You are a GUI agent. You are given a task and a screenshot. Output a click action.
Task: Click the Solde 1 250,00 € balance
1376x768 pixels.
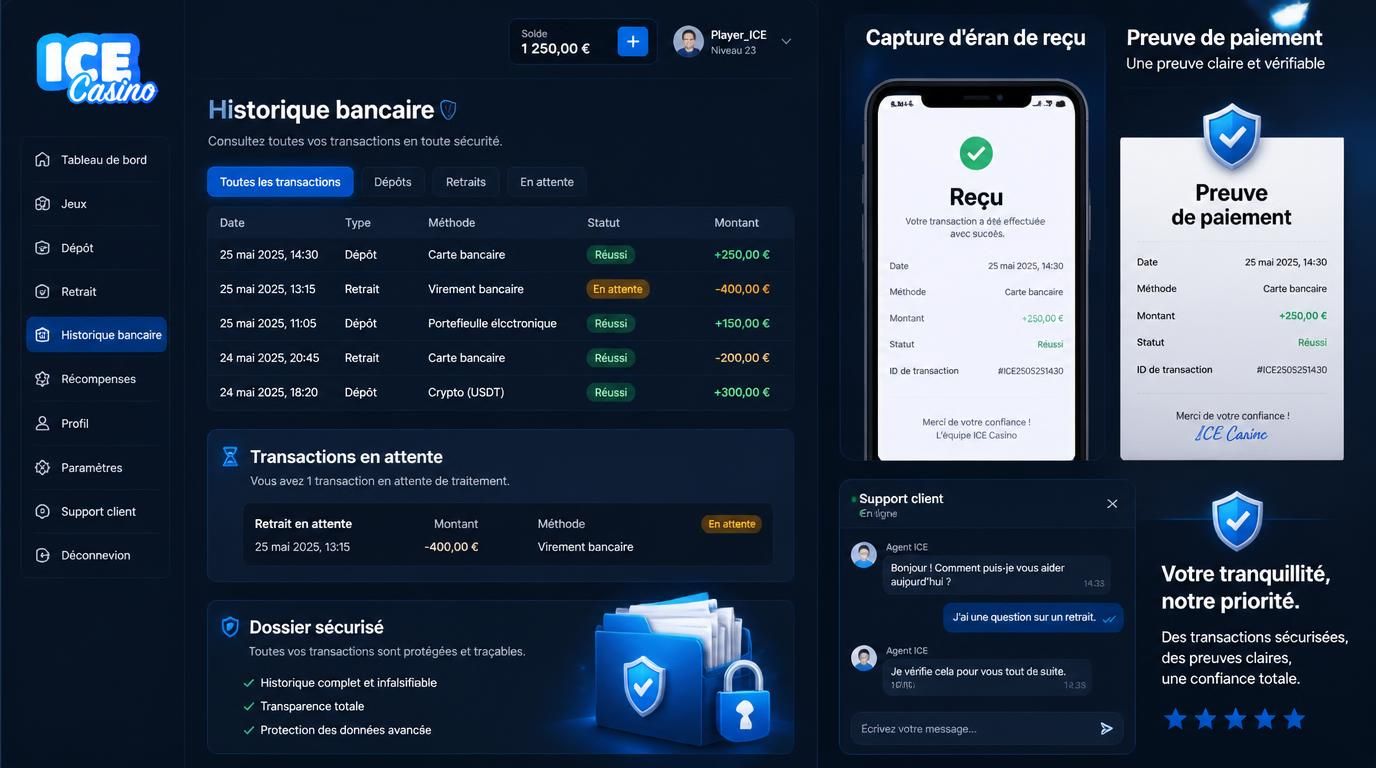point(556,42)
